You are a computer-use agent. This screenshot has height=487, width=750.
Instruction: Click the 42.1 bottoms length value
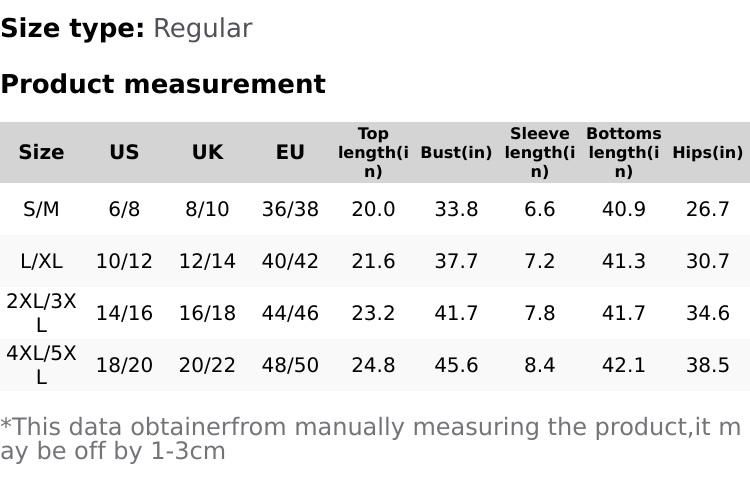[623, 365]
